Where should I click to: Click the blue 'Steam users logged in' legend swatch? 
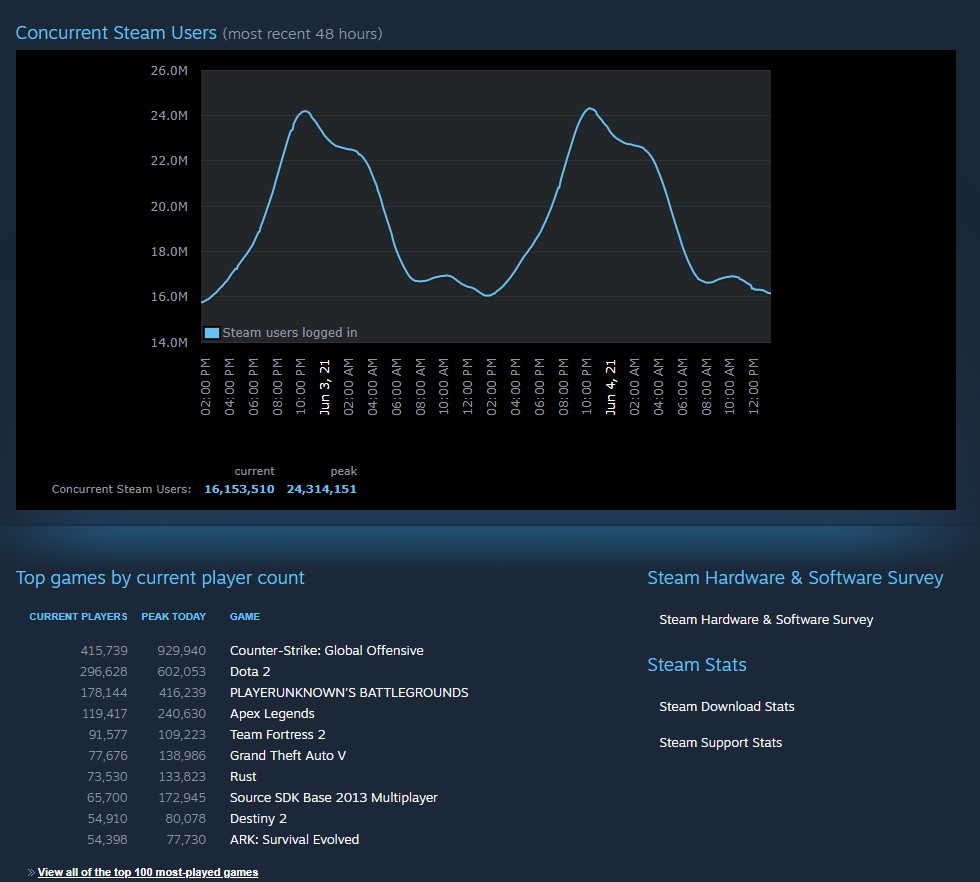212,333
